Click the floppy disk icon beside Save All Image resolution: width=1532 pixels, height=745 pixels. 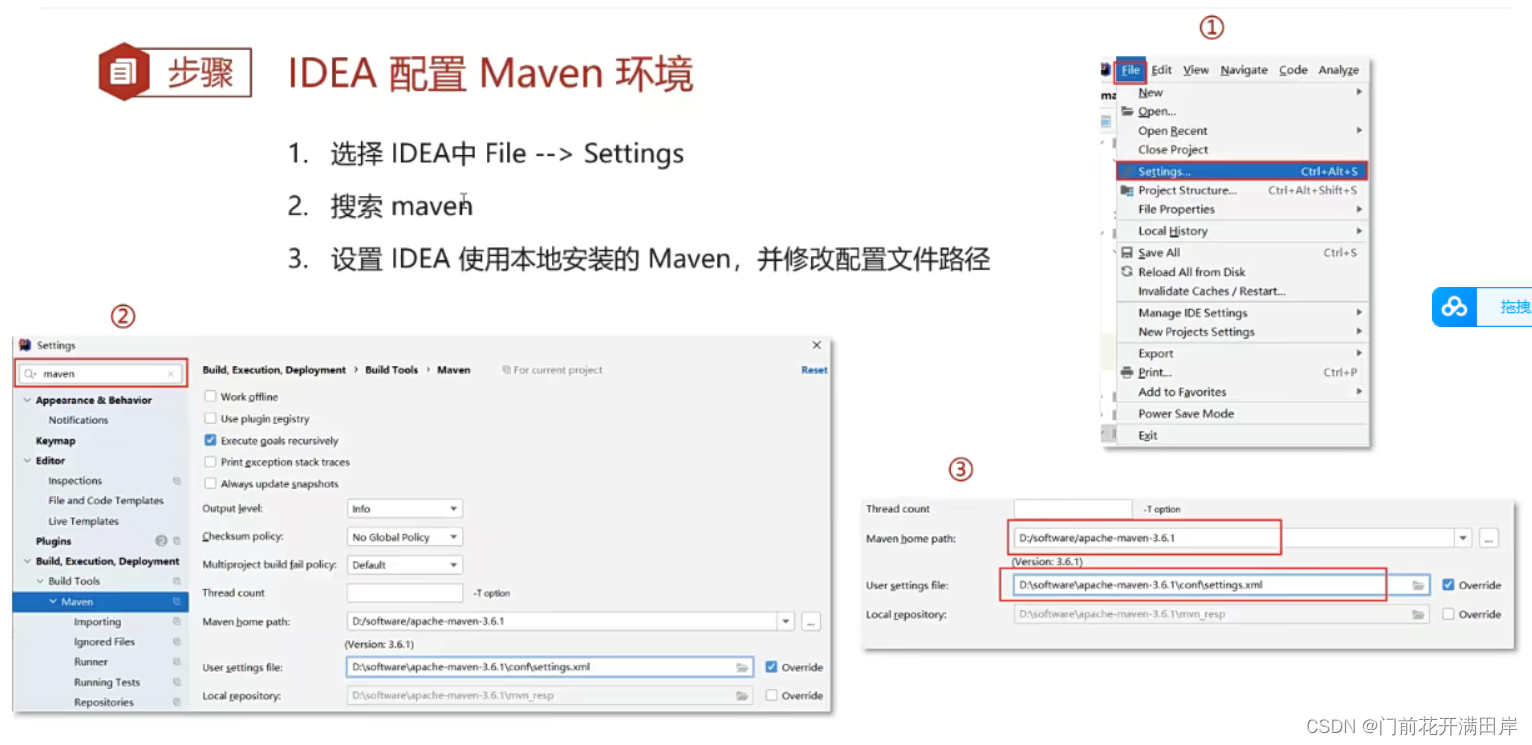coord(1127,253)
